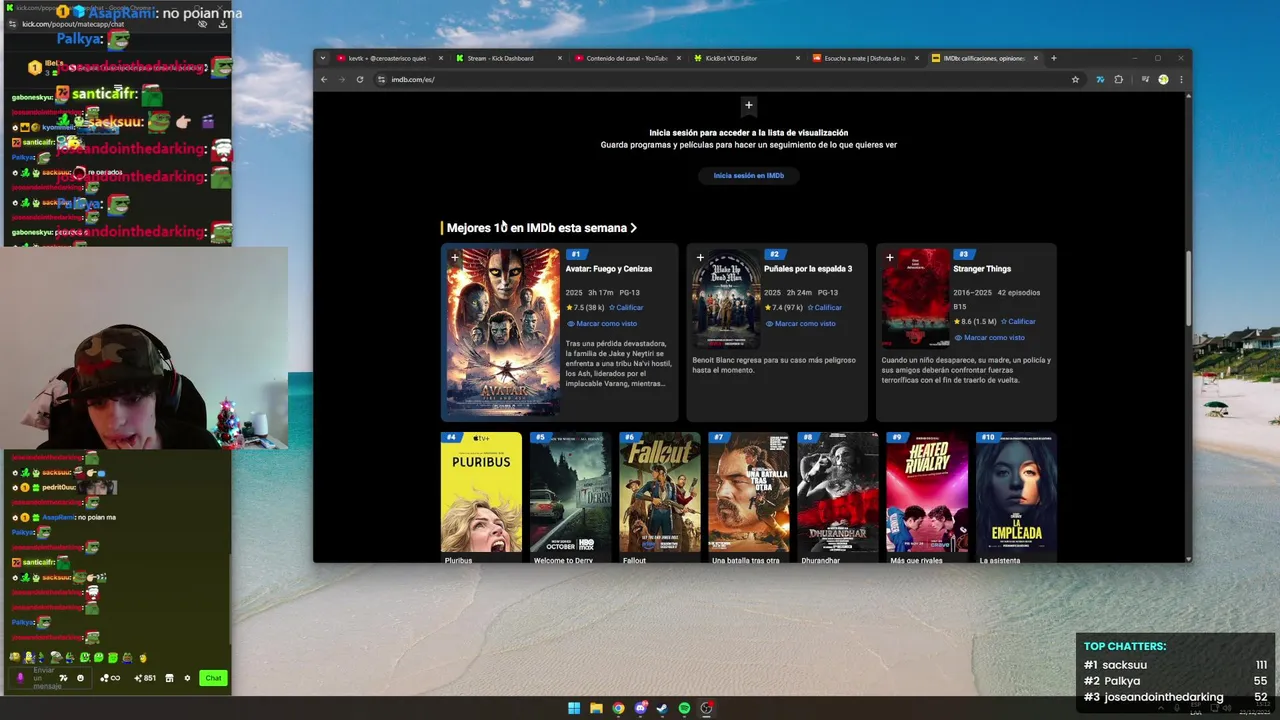
Task: Click the channel points infinity icon
Action: [110, 678]
